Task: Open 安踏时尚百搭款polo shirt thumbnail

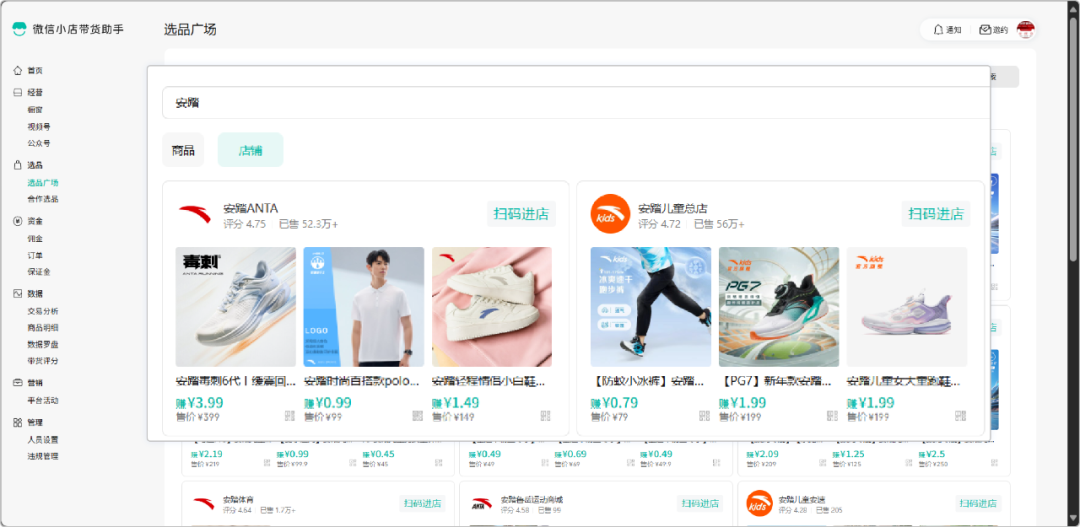Action: 364,307
